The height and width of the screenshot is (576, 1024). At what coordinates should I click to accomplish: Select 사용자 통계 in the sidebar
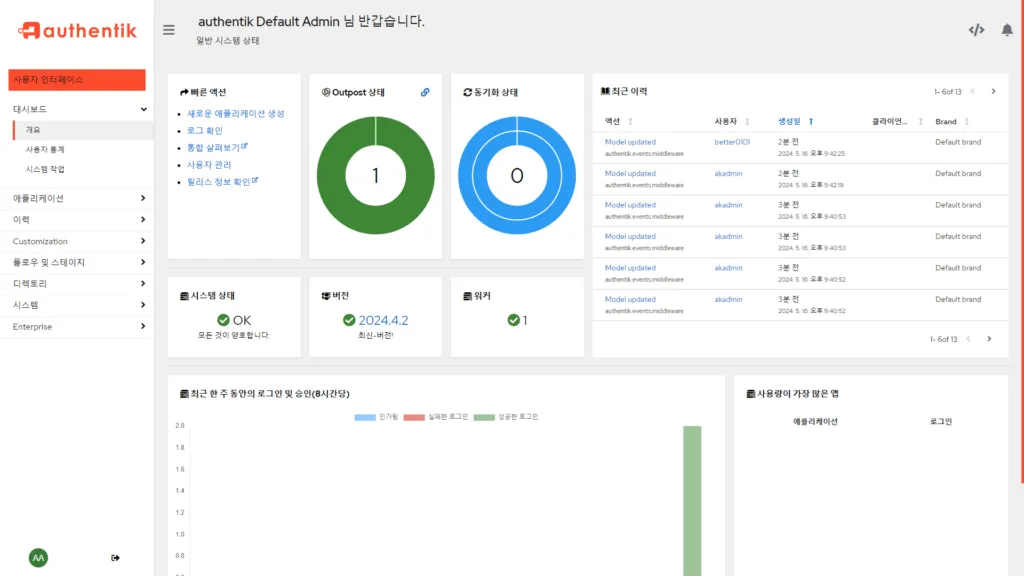tap(45, 149)
